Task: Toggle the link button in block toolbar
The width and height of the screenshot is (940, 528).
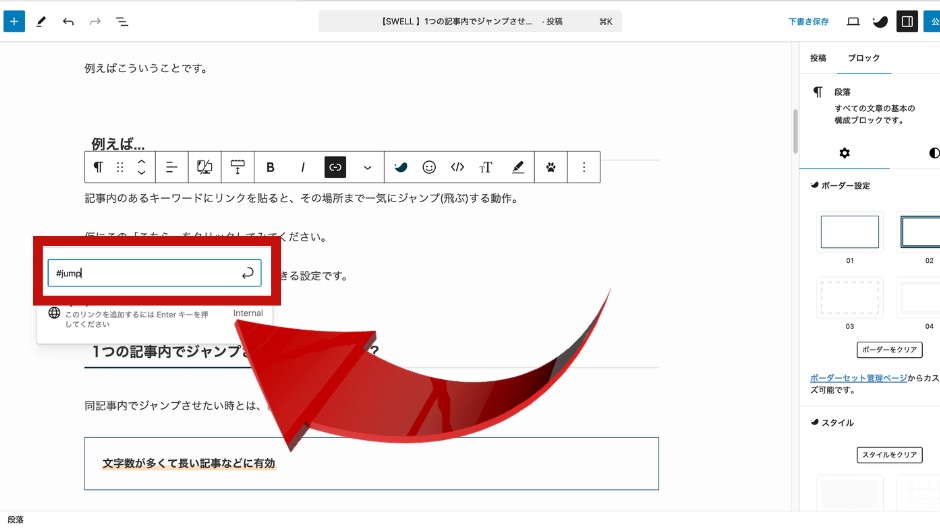Action: [335, 167]
